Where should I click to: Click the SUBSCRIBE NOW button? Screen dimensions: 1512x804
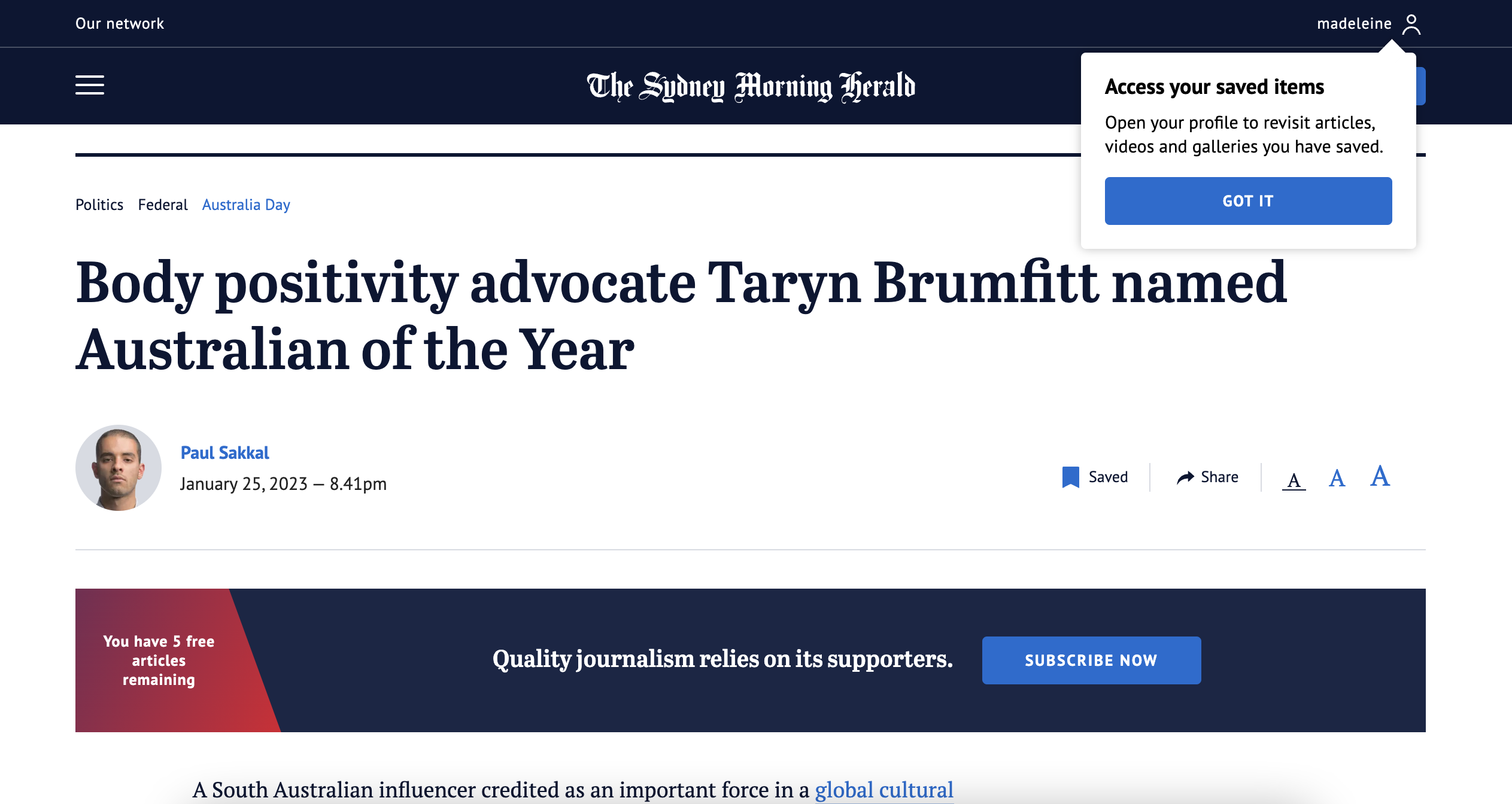click(x=1091, y=660)
